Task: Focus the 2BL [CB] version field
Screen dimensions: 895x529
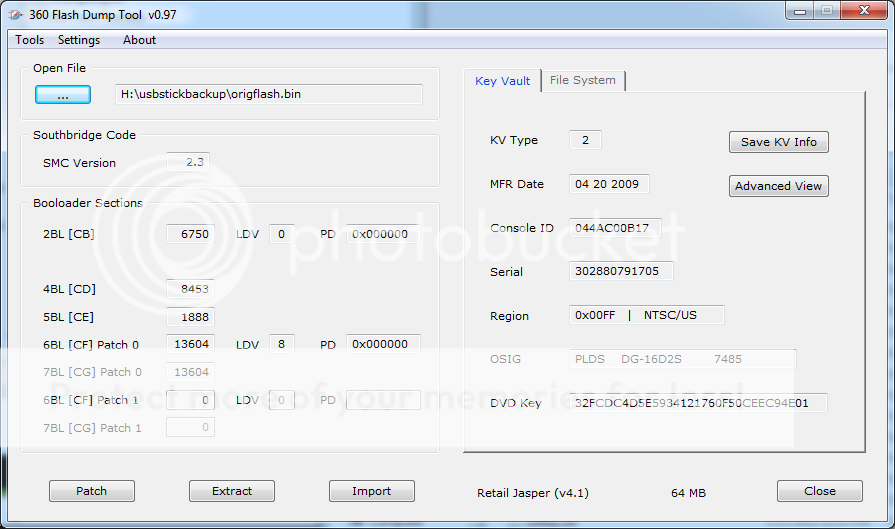Action: tap(190, 234)
